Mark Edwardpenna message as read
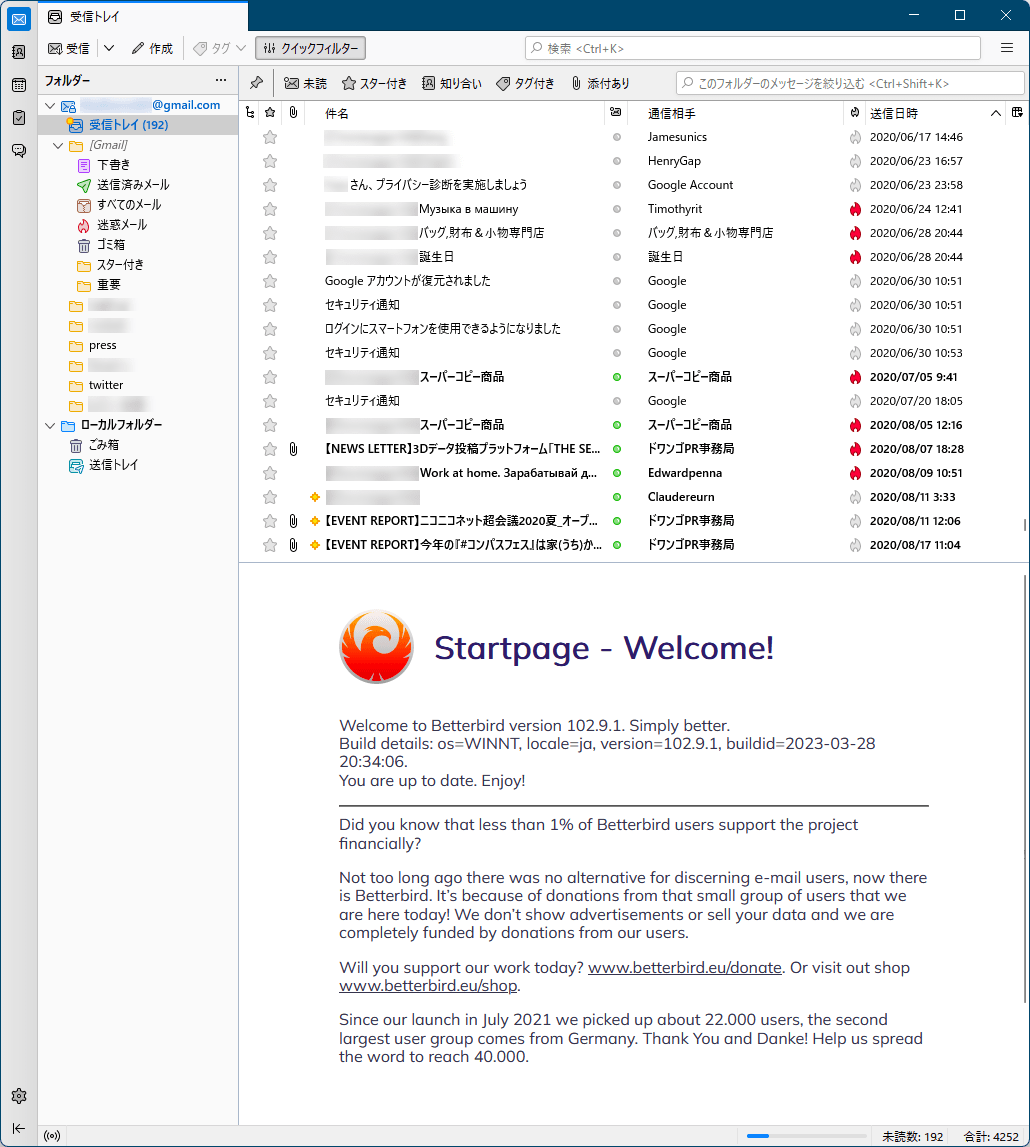Viewport: 1030px width, 1147px height. [x=617, y=473]
